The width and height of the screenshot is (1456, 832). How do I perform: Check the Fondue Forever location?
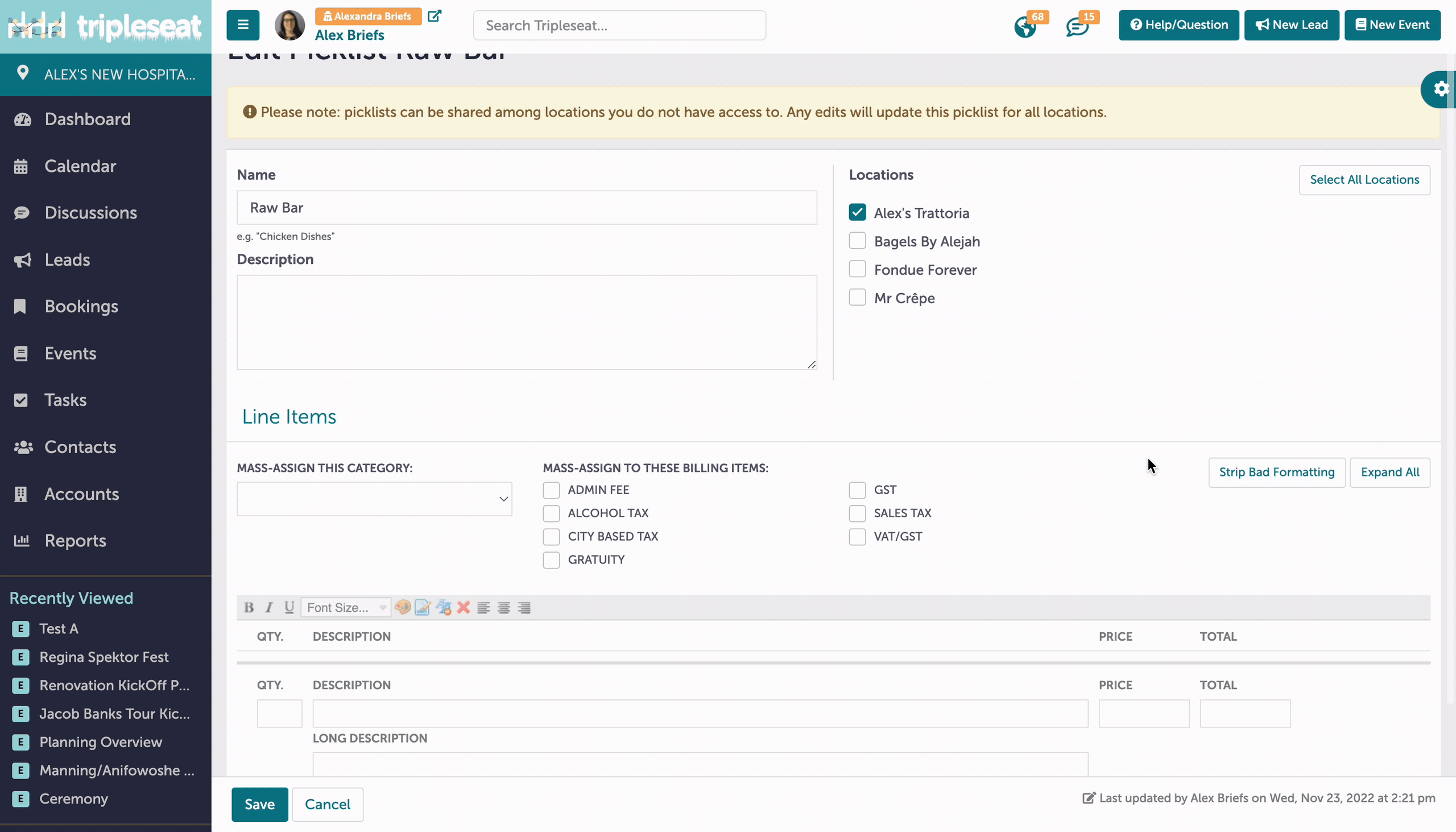857,269
